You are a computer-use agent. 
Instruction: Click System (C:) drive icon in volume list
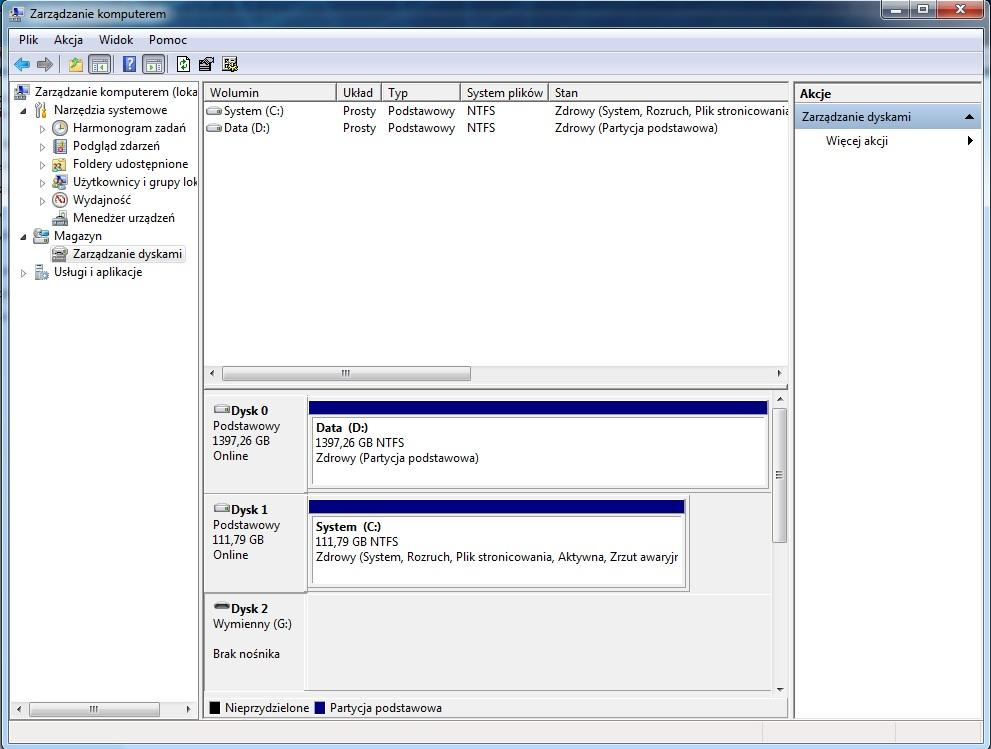[214, 111]
